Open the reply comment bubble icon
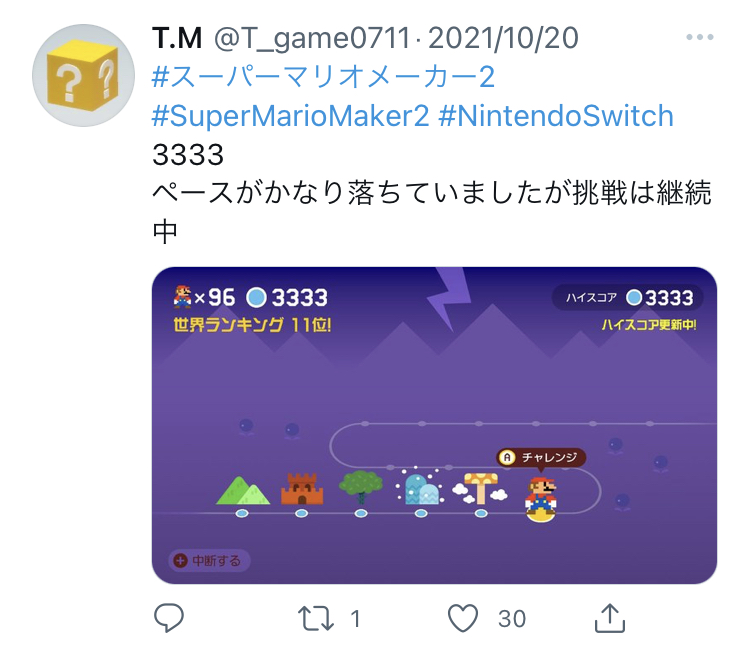The width and height of the screenshot is (750, 661). tap(169, 618)
